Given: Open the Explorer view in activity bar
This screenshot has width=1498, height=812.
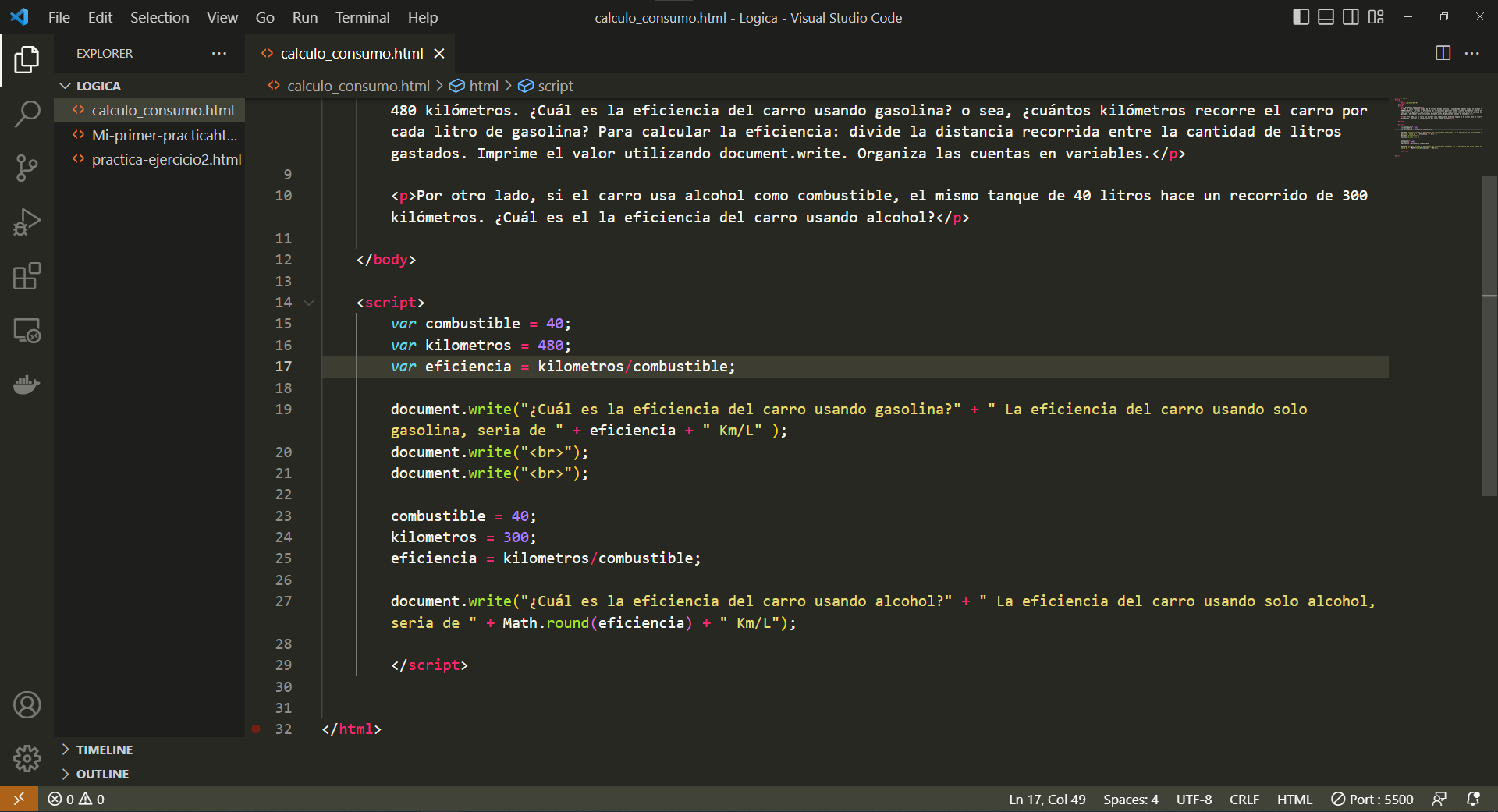Looking at the screenshot, I should pyautogui.click(x=27, y=59).
